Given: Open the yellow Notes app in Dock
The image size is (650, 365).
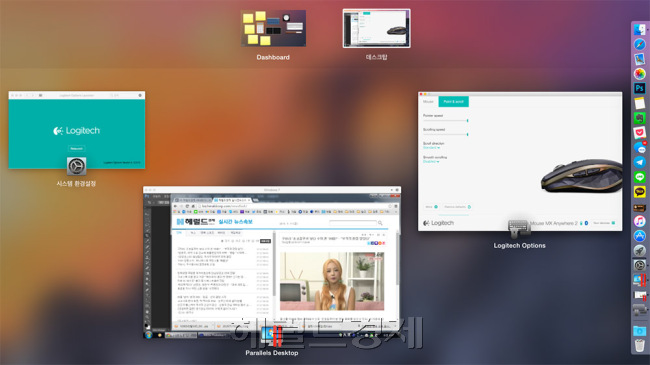Looking at the screenshot, I should [639, 103].
